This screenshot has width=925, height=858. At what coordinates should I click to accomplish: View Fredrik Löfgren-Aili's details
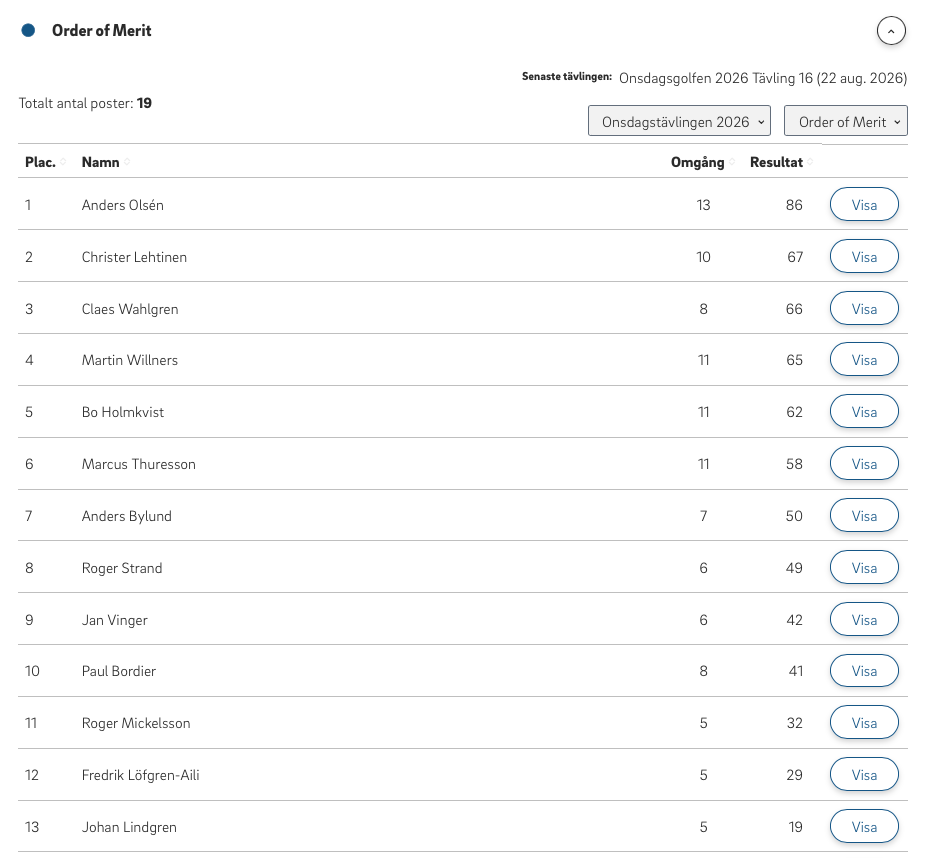click(x=864, y=774)
